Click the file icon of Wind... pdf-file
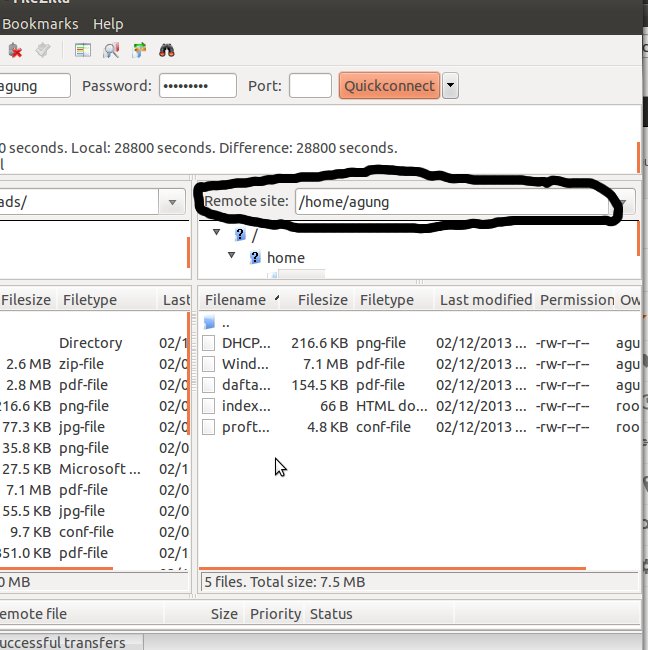 pyautogui.click(x=209, y=364)
